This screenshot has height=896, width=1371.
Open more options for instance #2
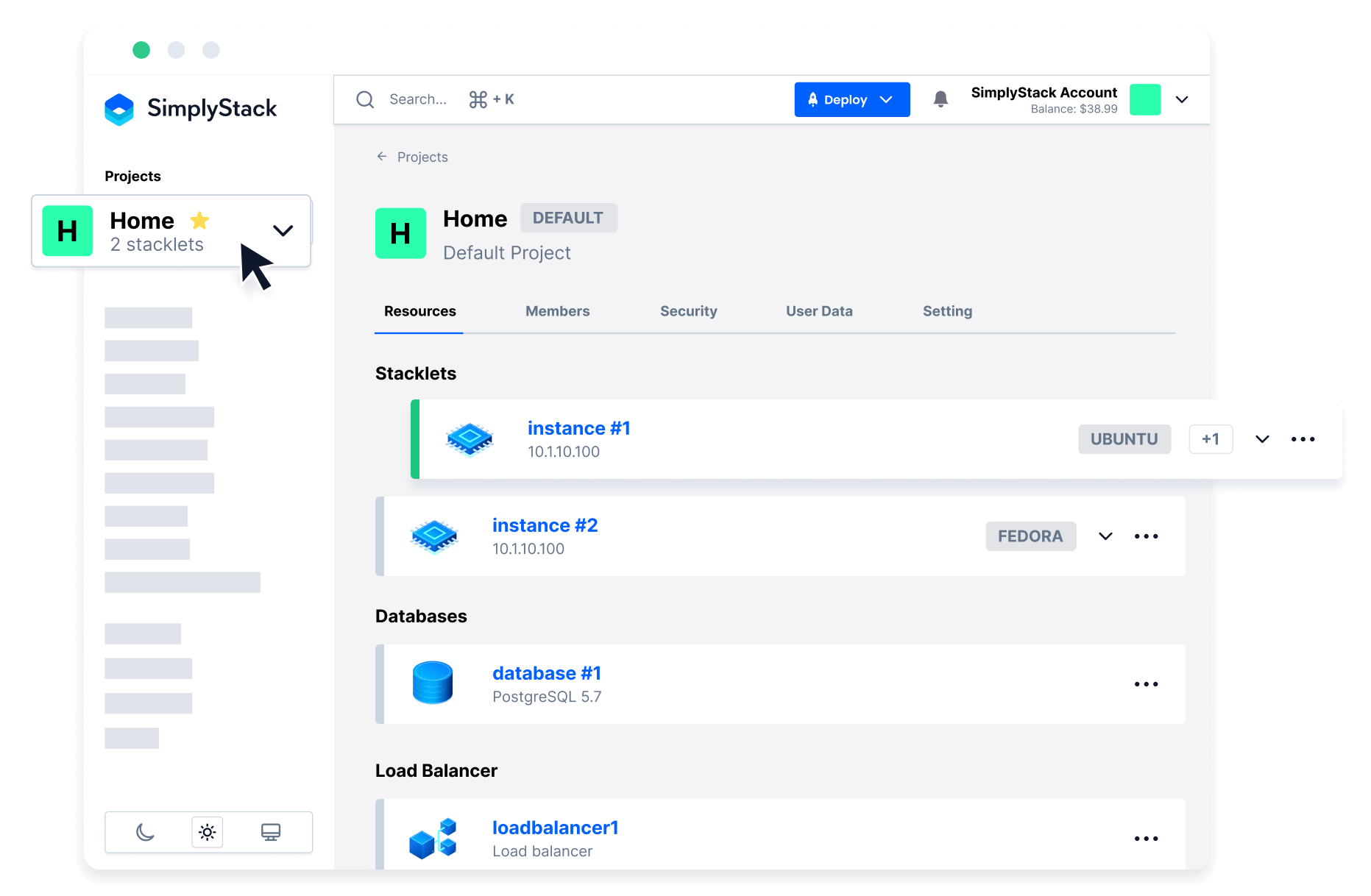click(x=1146, y=536)
